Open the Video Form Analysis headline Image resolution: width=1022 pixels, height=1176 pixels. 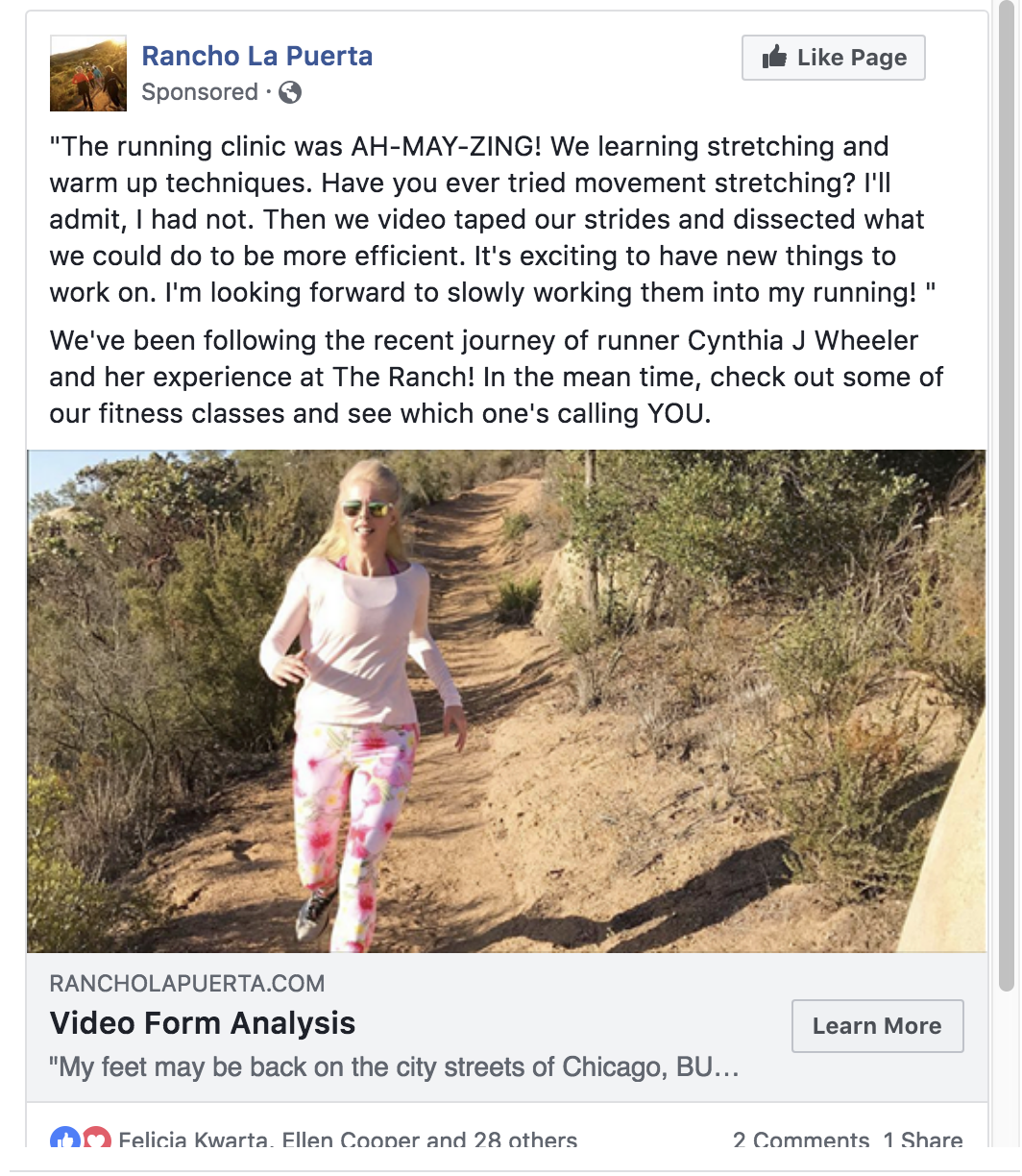click(203, 1023)
